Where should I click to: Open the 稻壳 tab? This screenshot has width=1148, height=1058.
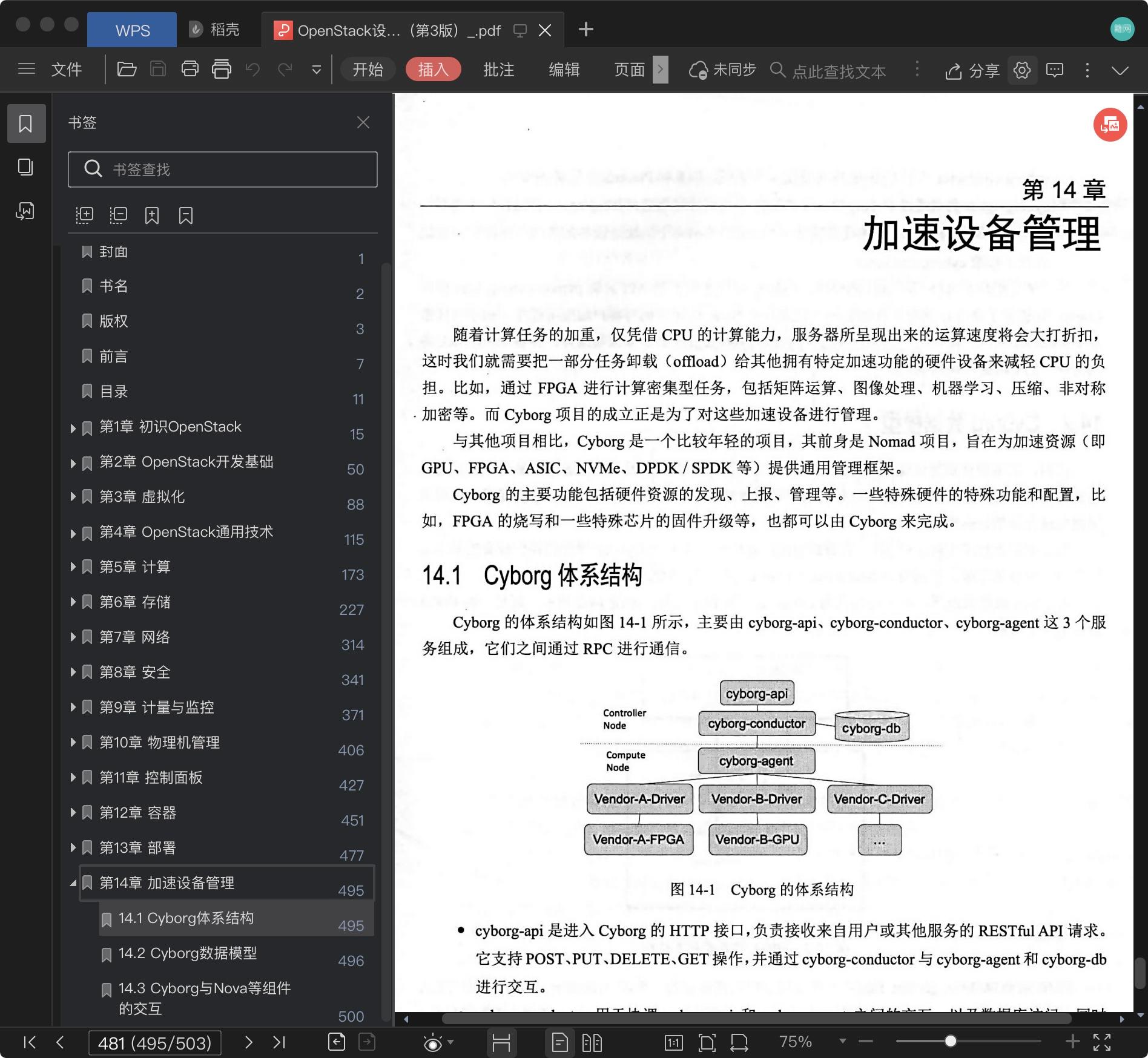tap(214, 29)
